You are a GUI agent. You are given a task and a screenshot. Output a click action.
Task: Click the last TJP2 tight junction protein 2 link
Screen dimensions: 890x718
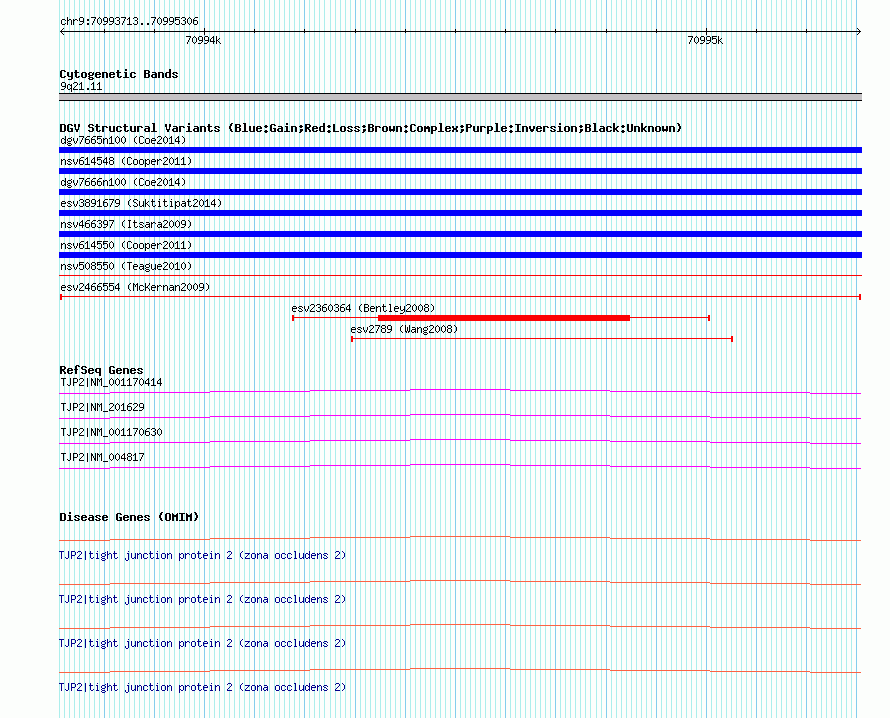(x=203, y=687)
